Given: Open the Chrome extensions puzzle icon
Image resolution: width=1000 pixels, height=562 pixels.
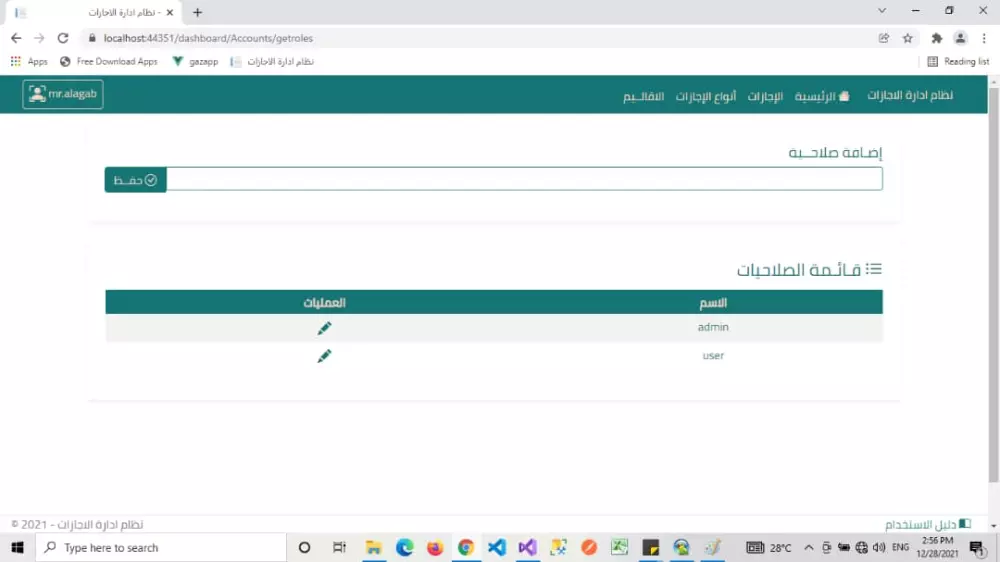Looking at the screenshot, I should pos(936,38).
